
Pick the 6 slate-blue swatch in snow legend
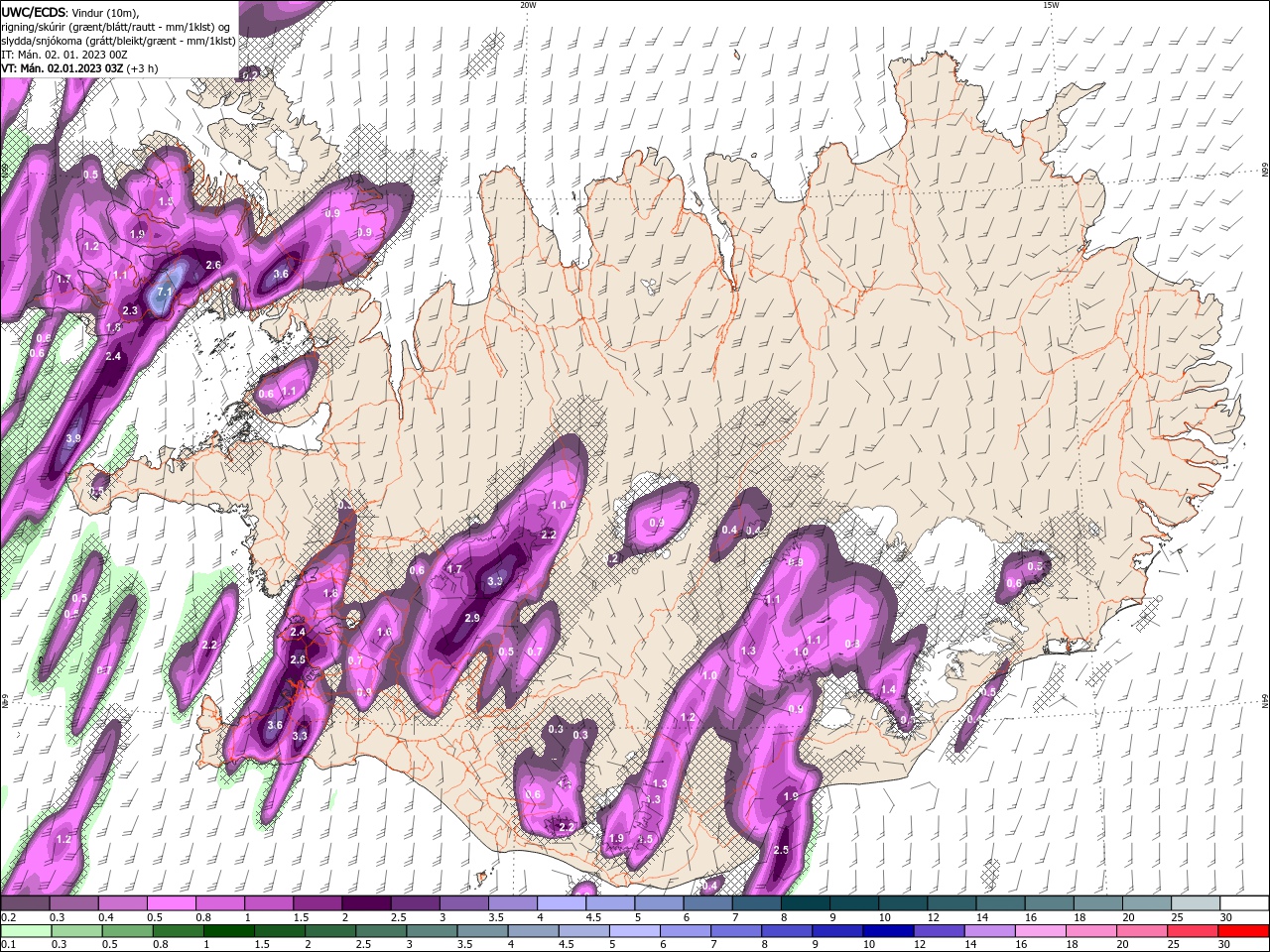point(708,903)
